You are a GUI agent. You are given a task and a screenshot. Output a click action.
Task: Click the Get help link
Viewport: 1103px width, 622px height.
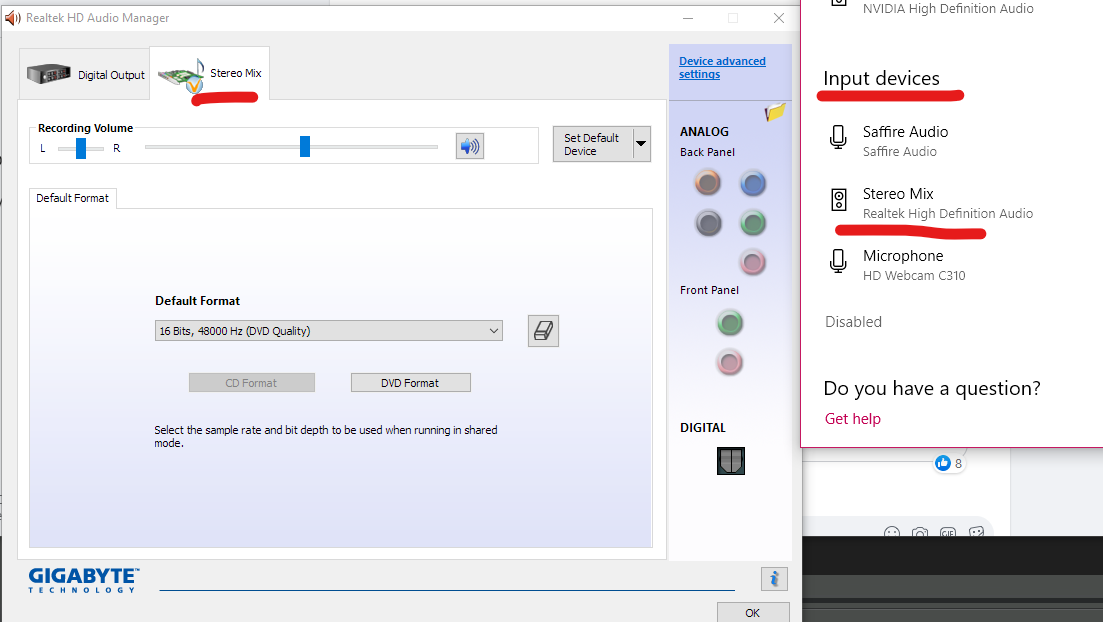click(x=853, y=419)
